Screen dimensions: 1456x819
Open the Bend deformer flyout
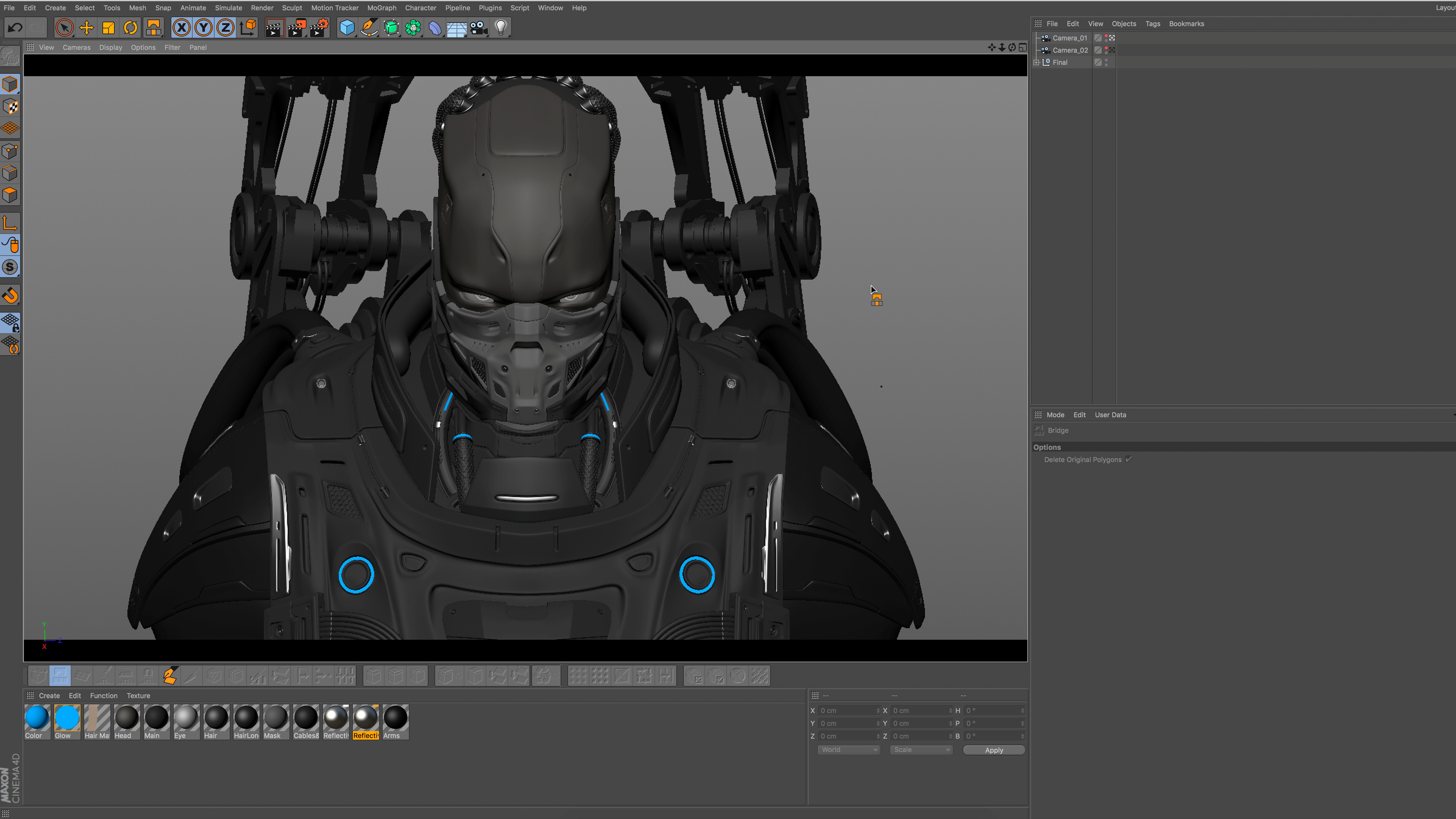coord(435,27)
